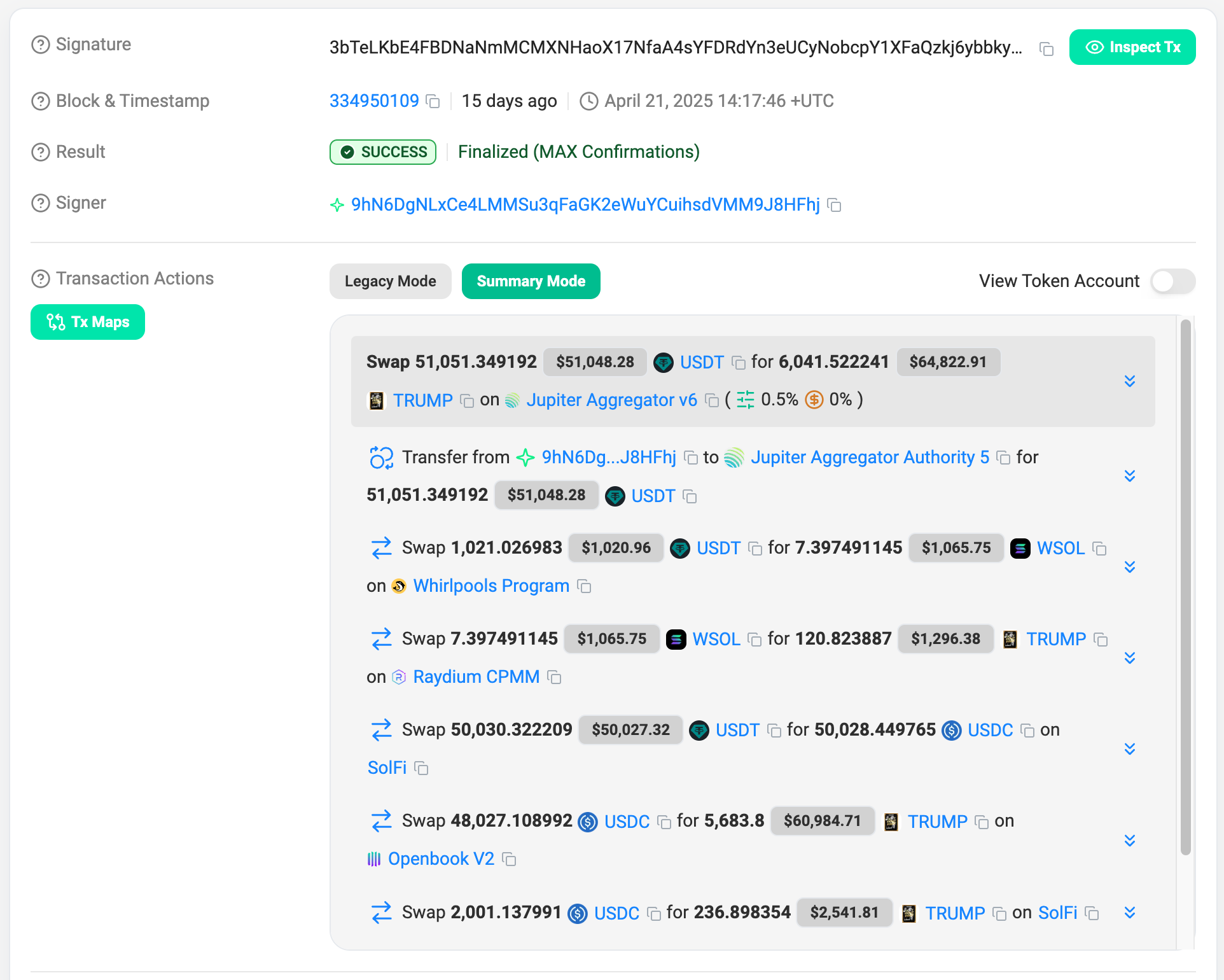
Task: Copy Jupiter Aggregator Authority 5 address
Action: (x=1003, y=458)
